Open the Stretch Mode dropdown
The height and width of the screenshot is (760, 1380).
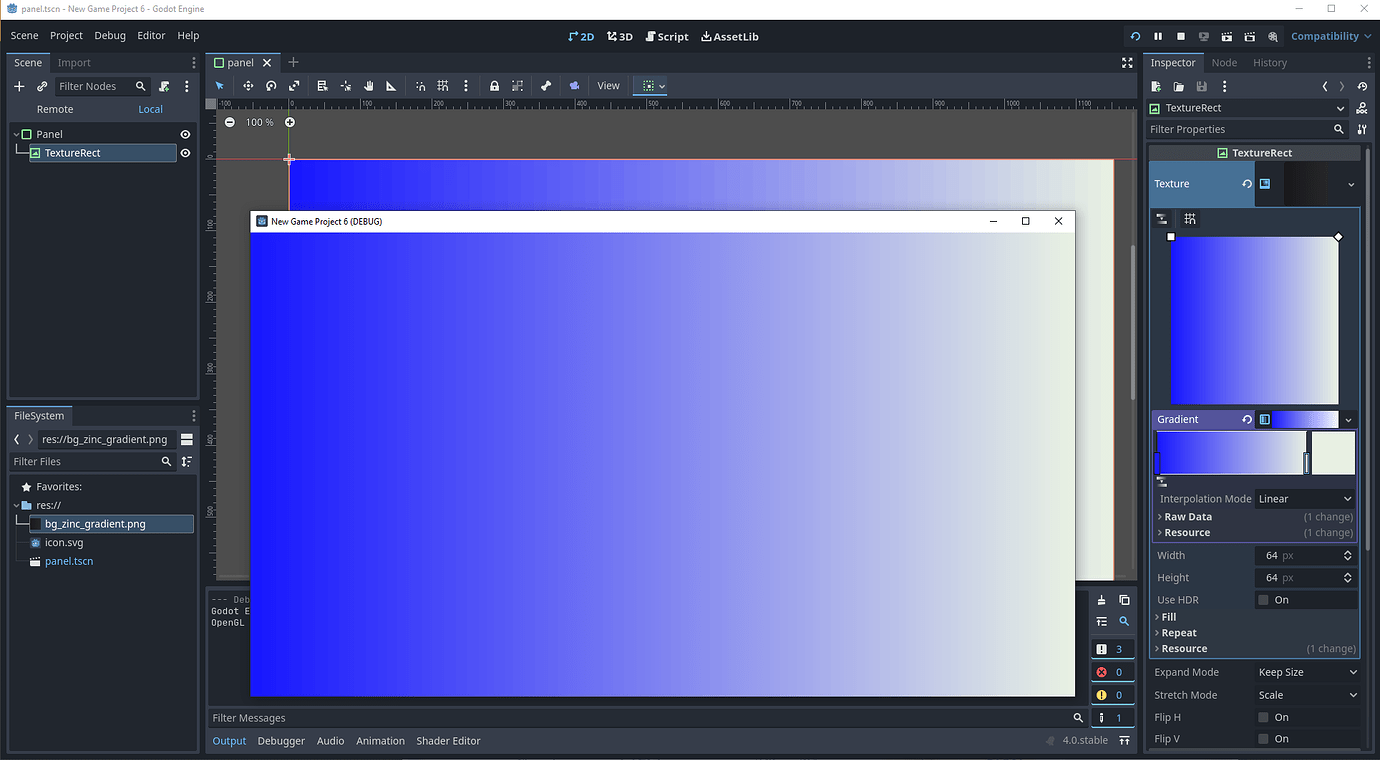[x=1305, y=694]
